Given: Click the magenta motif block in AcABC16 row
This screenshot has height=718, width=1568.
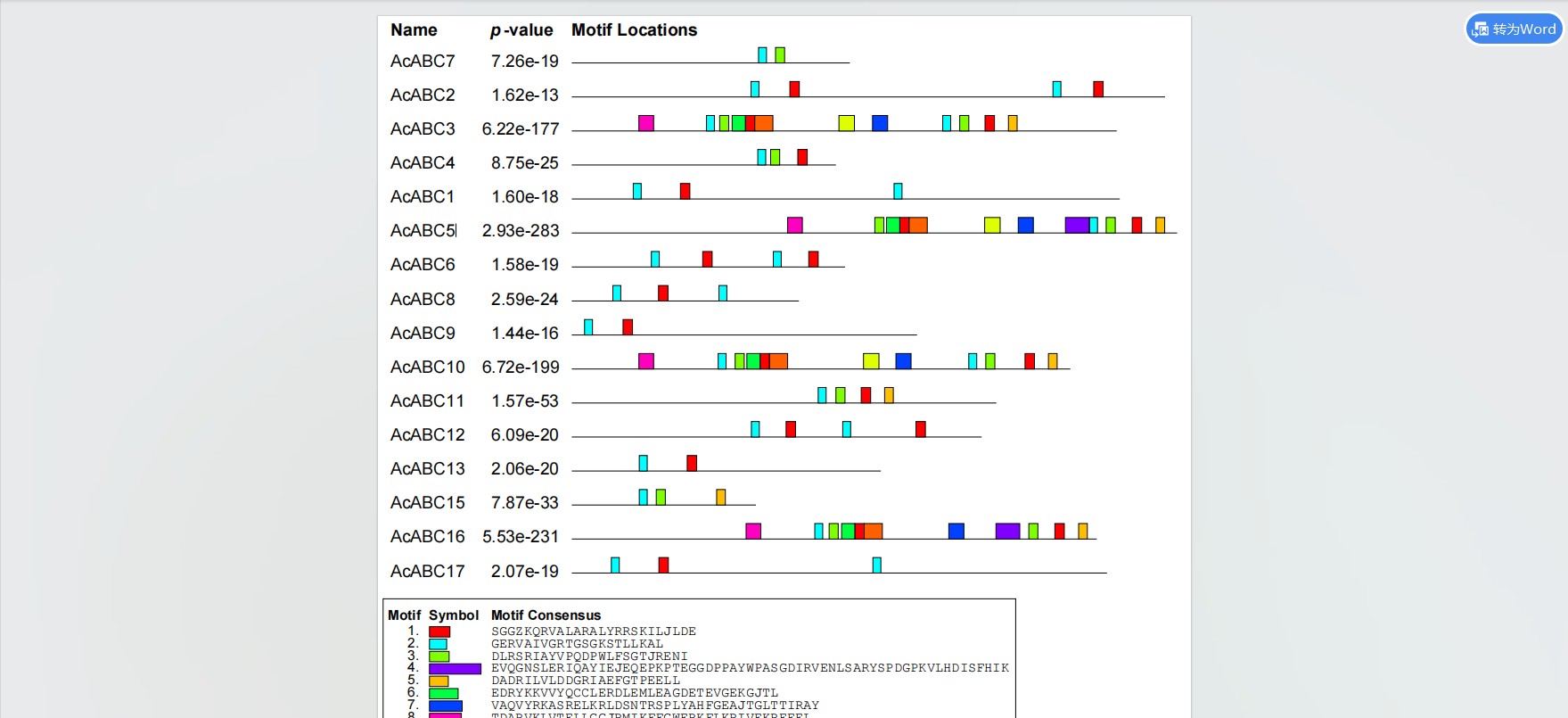Looking at the screenshot, I should (753, 532).
